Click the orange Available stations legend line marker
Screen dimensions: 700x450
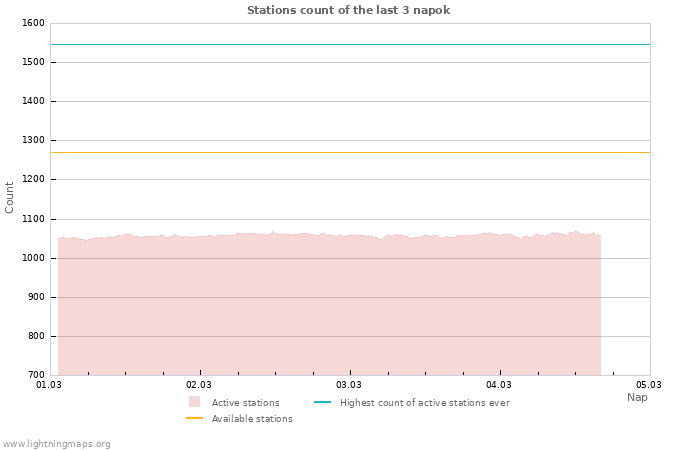(x=194, y=418)
